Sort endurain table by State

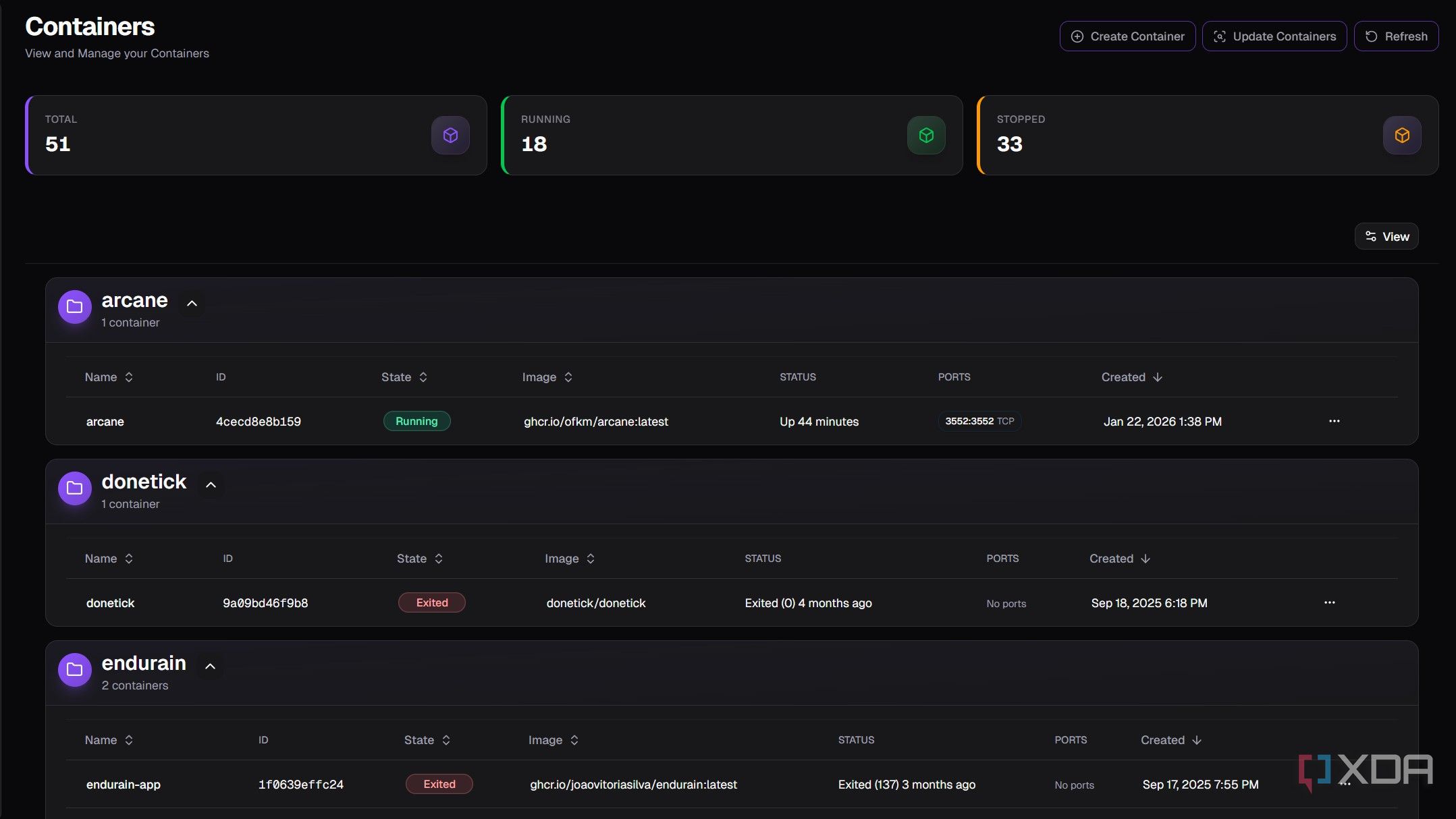point(427,740)
